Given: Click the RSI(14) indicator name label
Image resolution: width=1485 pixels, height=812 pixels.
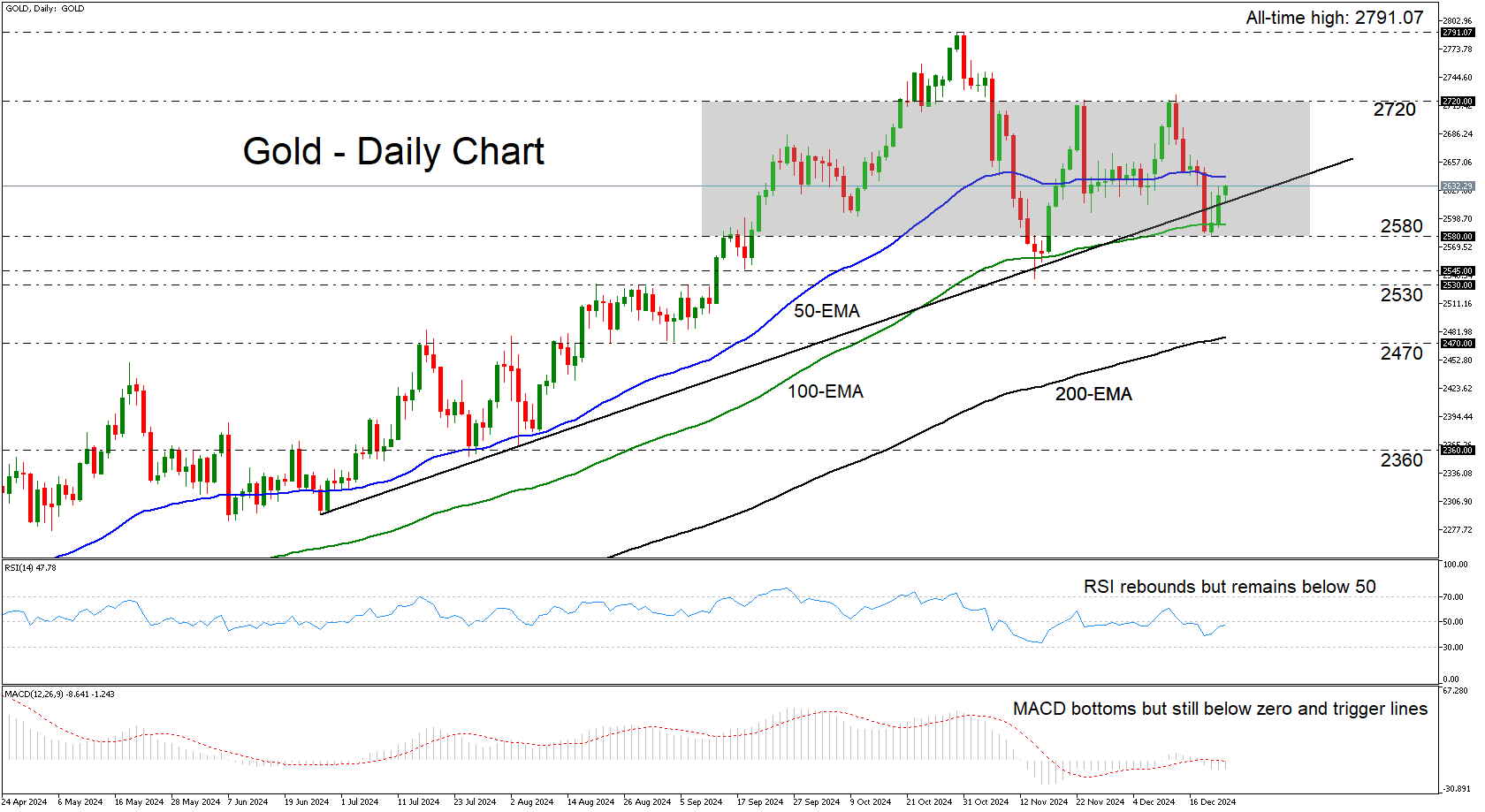Looking at the screenshot, I should pyautogui.click(x=30, y=567).
